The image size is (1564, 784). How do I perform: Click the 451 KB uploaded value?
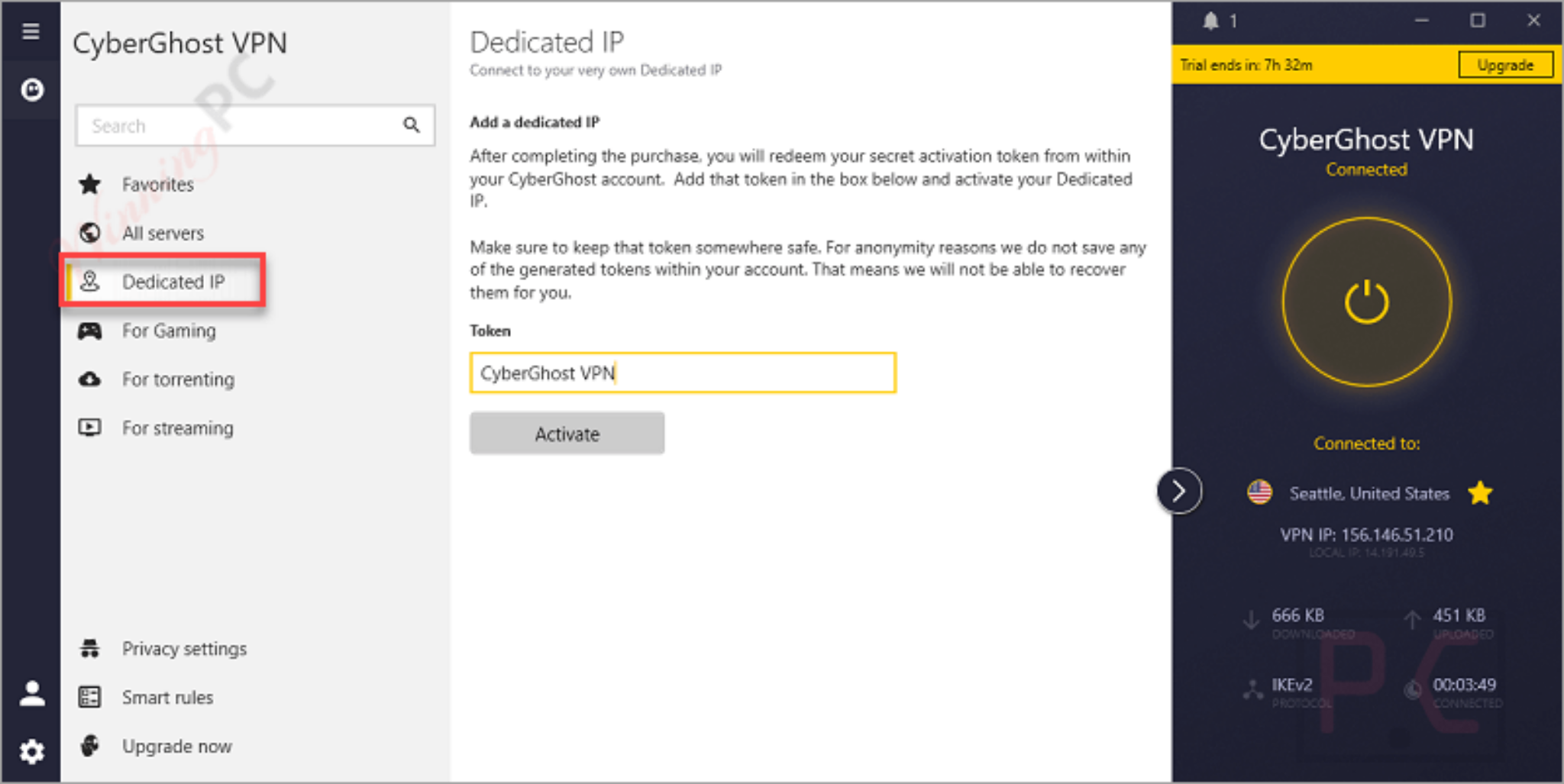click(1459, 615)
